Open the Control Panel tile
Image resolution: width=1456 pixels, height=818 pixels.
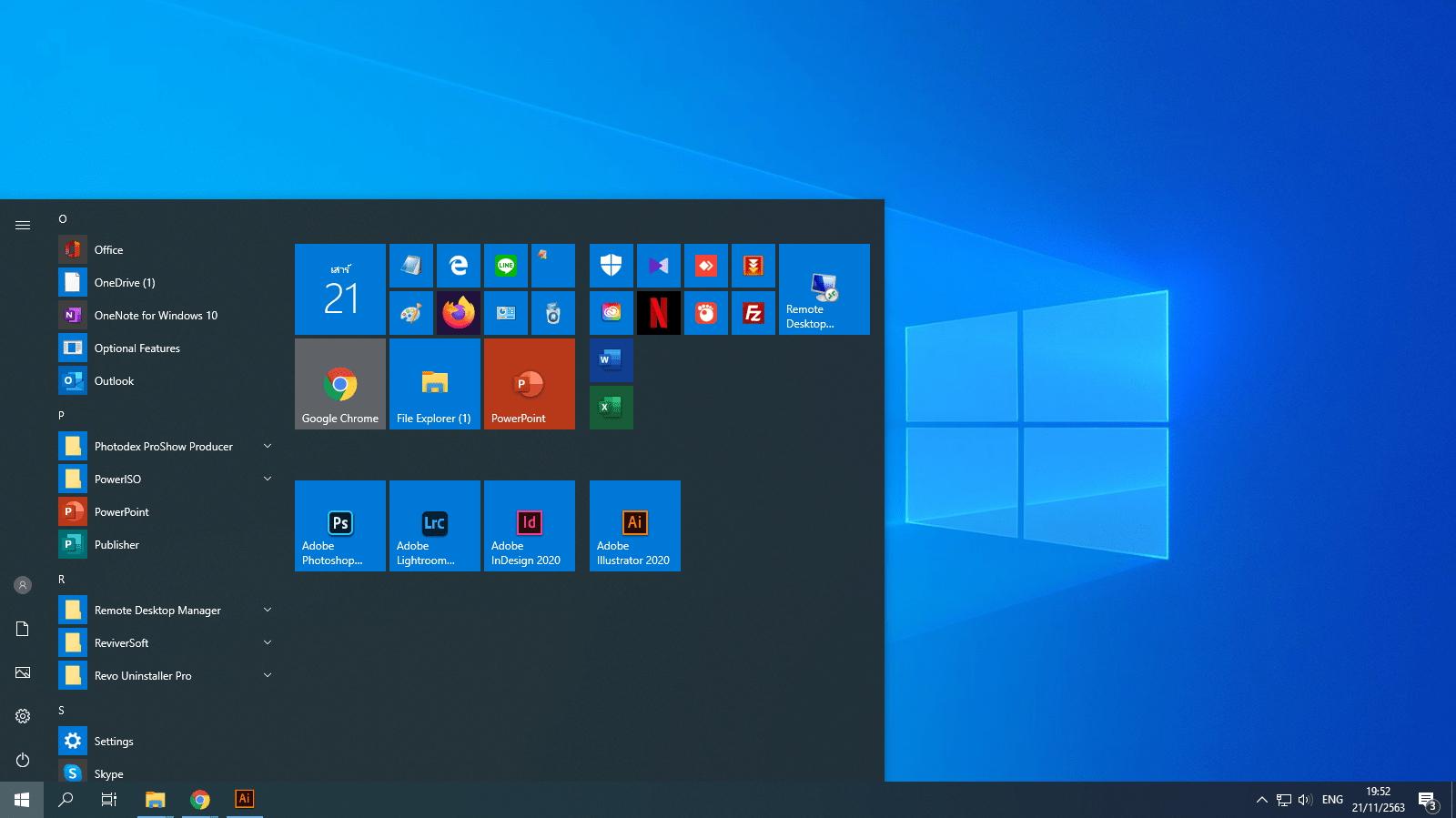tap(506, 313)
